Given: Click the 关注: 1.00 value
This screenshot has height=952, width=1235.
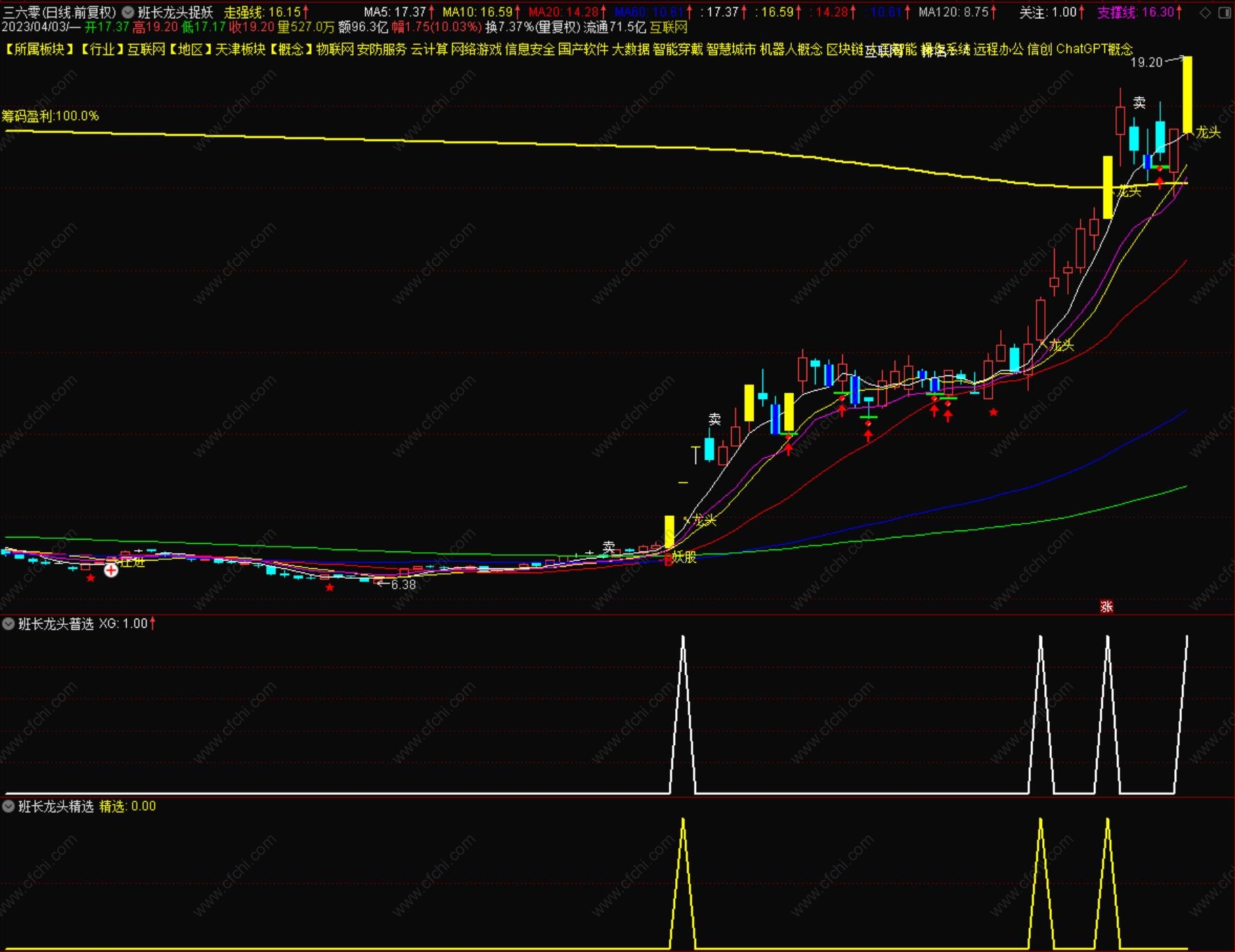Looking at the screenshot, I should click(x=1052, y=13).
